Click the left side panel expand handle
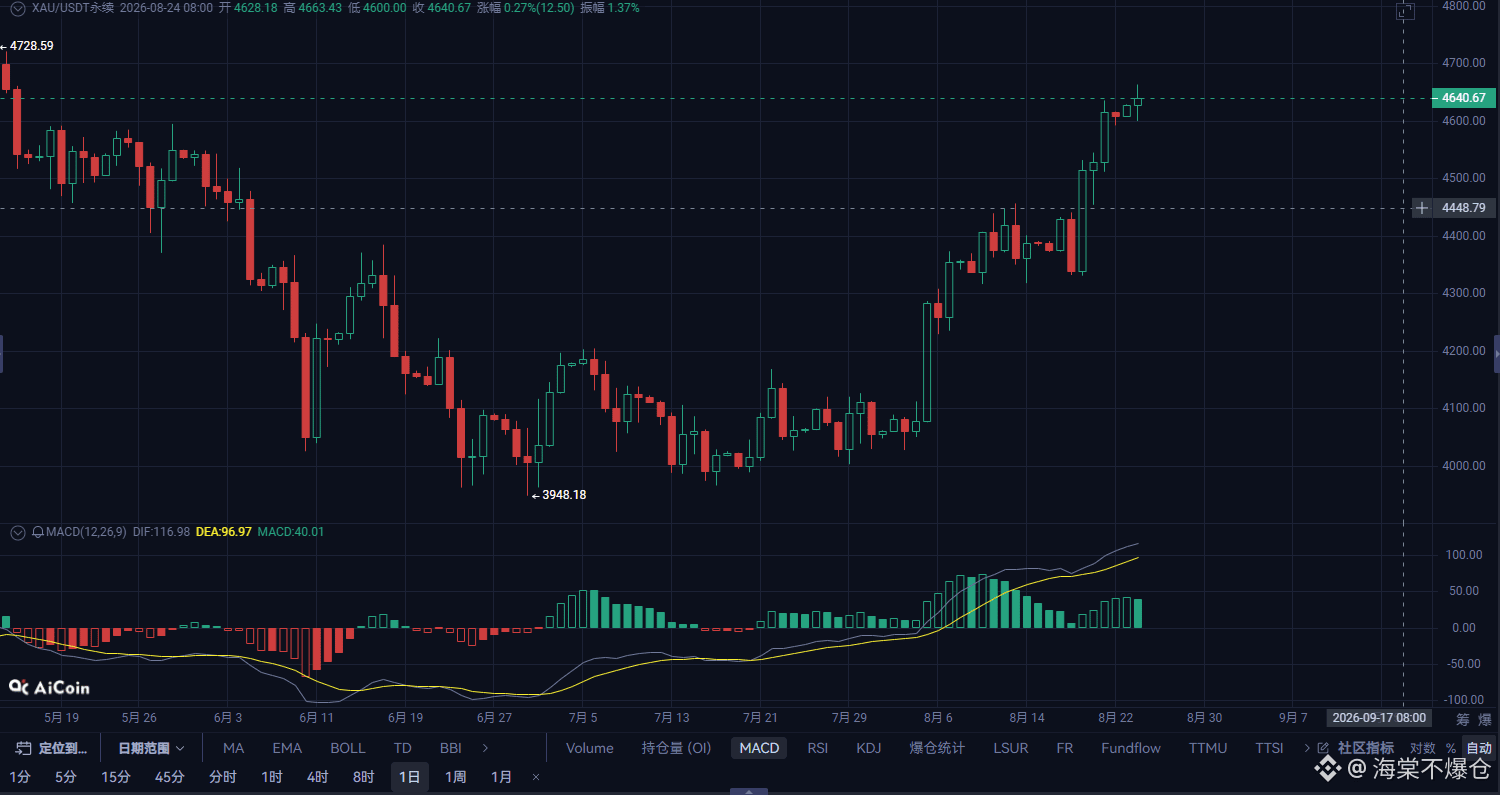This screenshot has width=1500, height=795. (2, 353)
